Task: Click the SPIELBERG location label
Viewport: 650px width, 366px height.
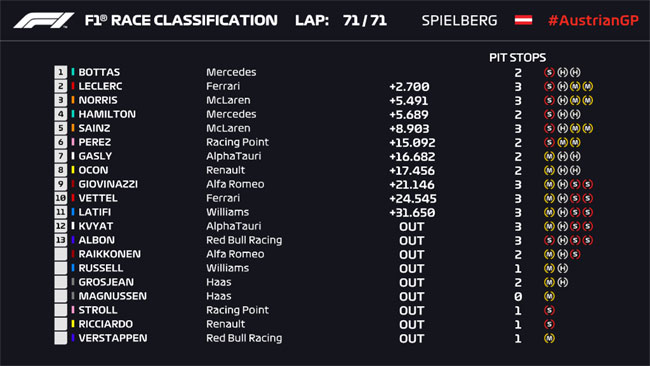Action: [459, 20]
